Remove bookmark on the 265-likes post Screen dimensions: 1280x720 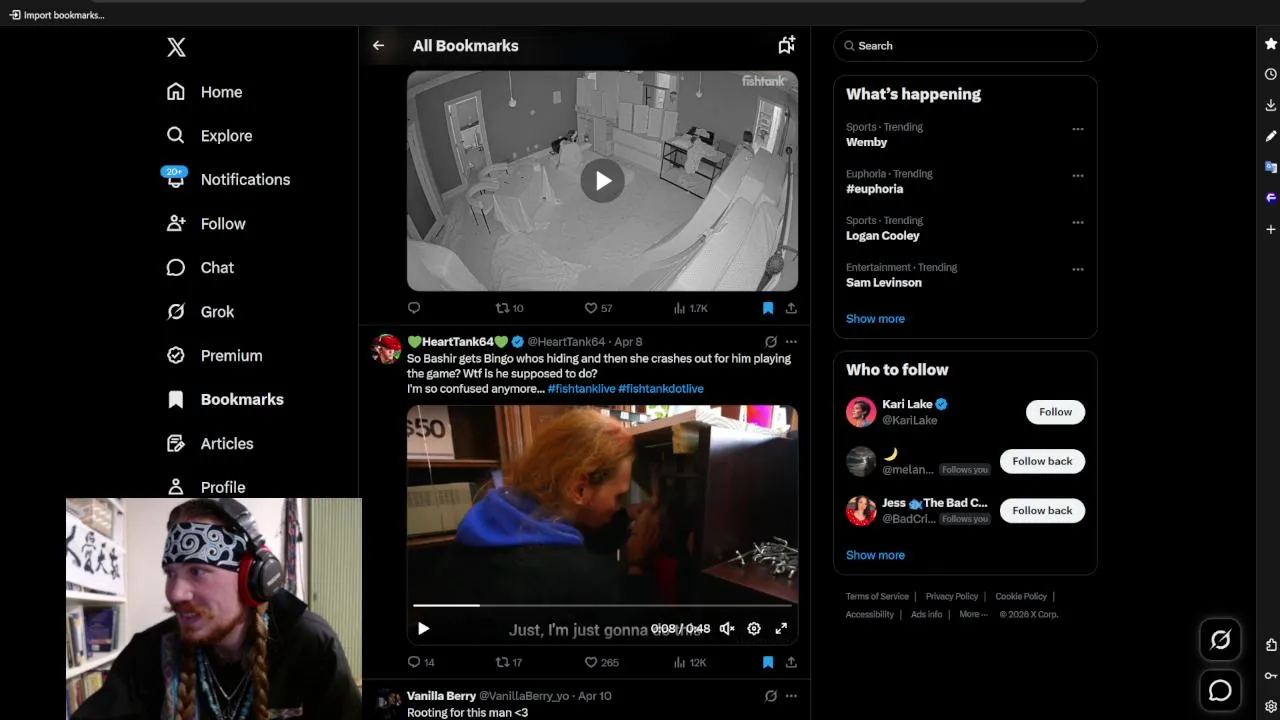click(x=768, y=662)
